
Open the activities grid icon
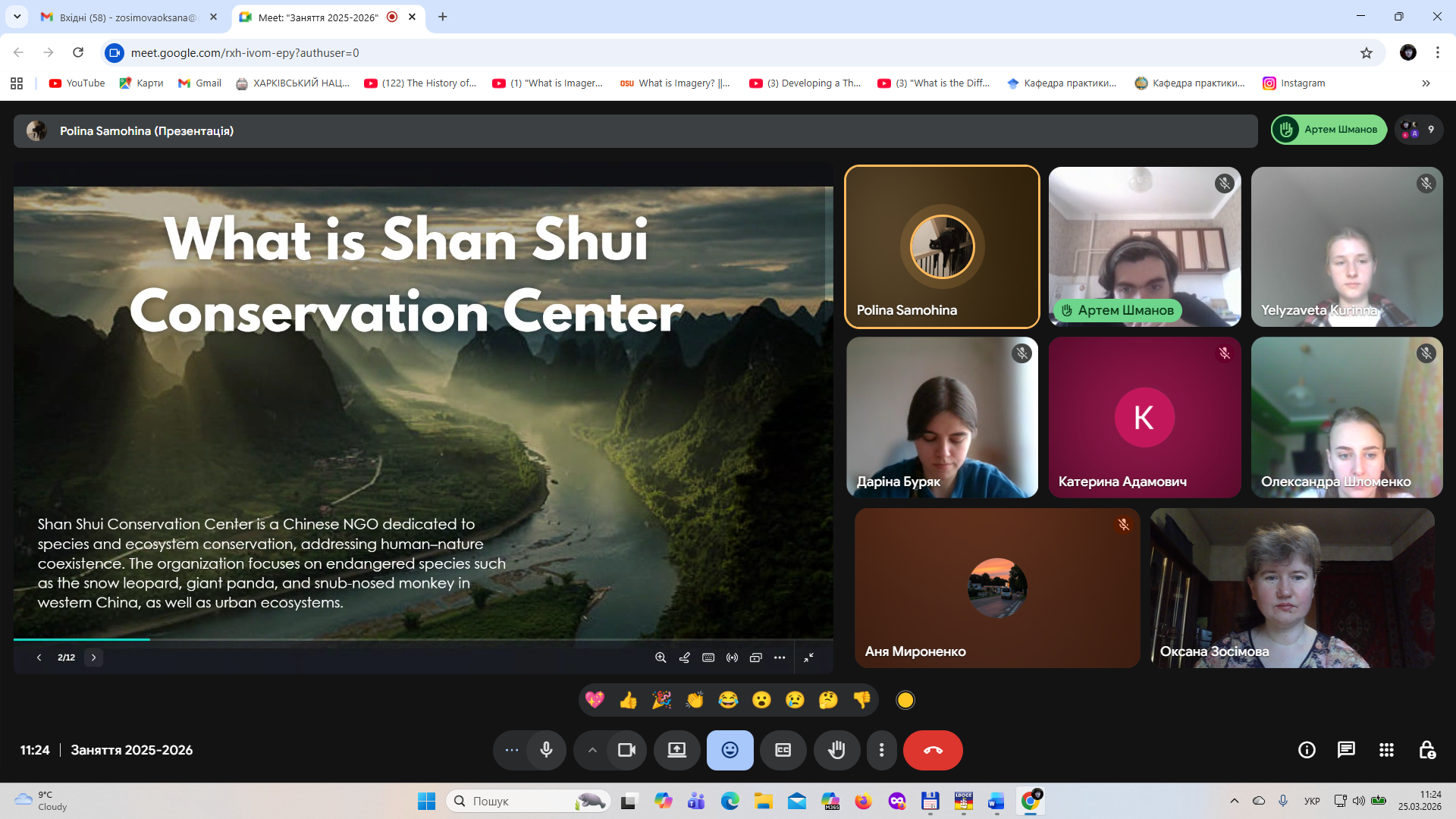[x=1386, y=750]
